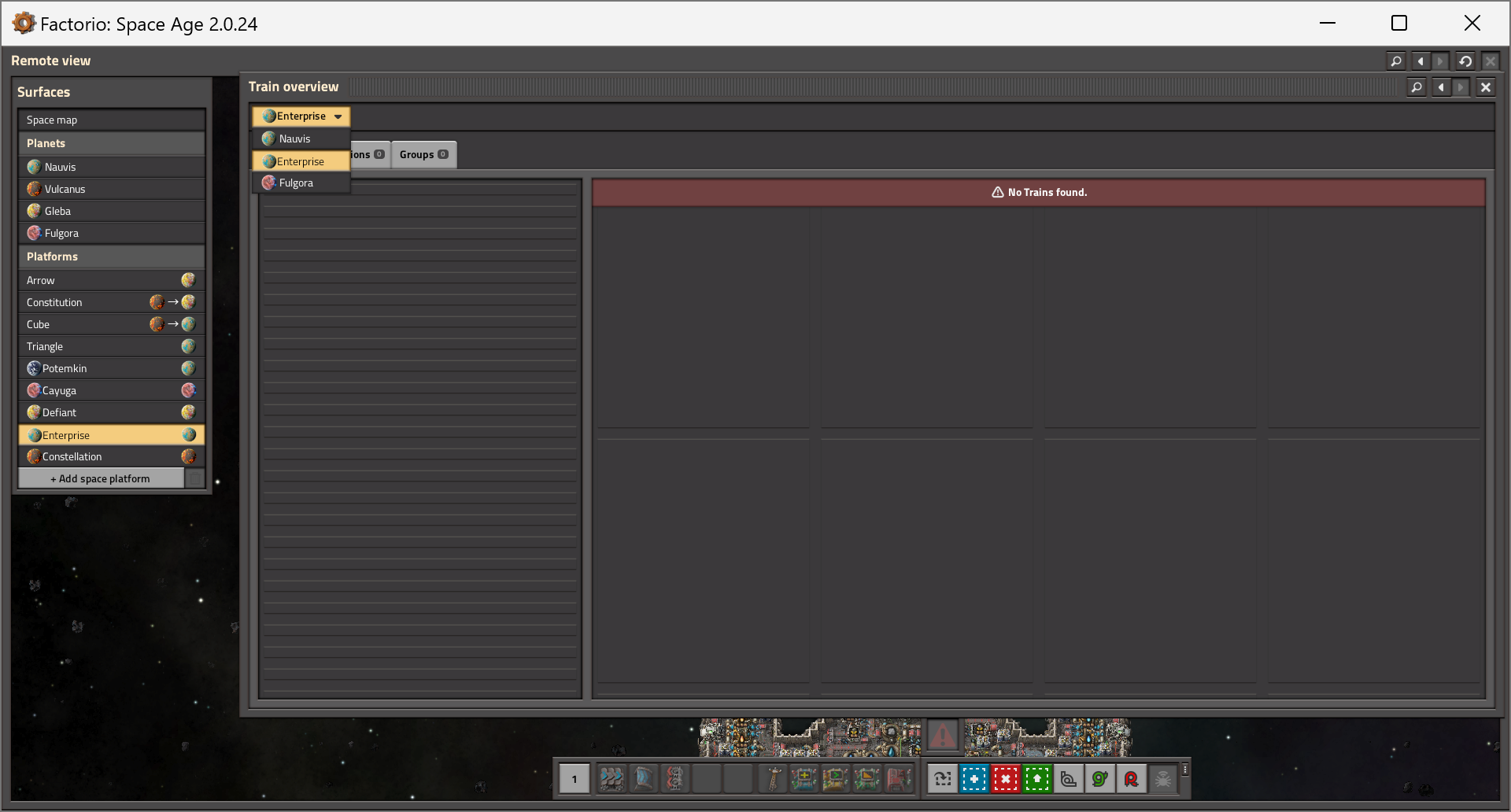
Task: Click the first empty quickbar slot
Action: point(707,779)
